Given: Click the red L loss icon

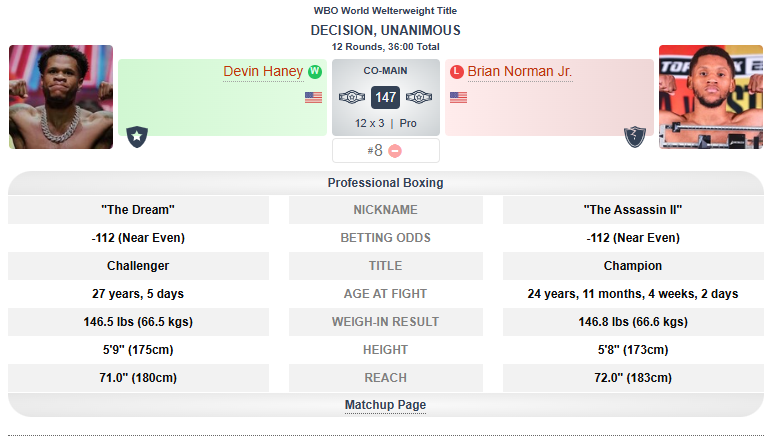Looking at the screenshot, I should tap(457, 72).
